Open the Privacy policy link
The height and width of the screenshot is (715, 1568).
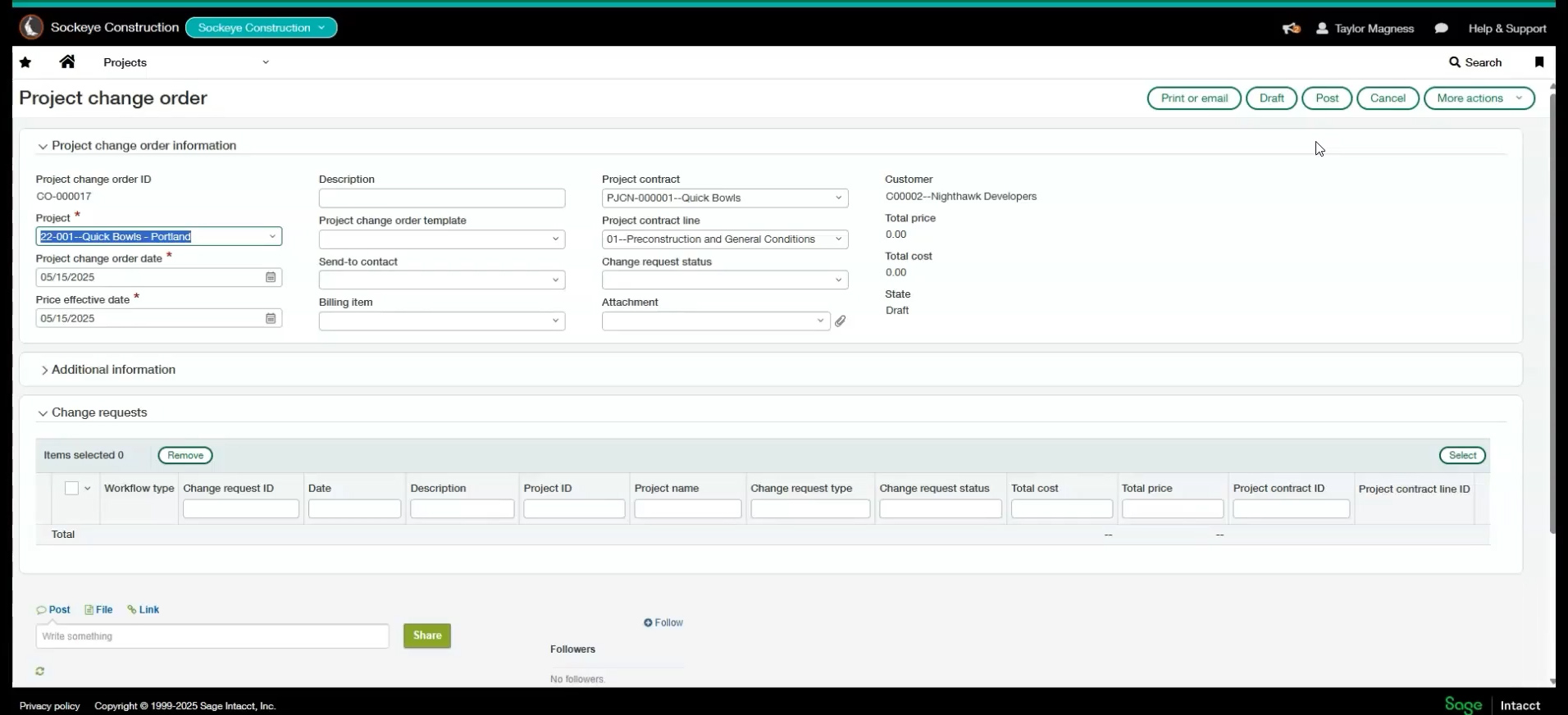tap(50, 706)
